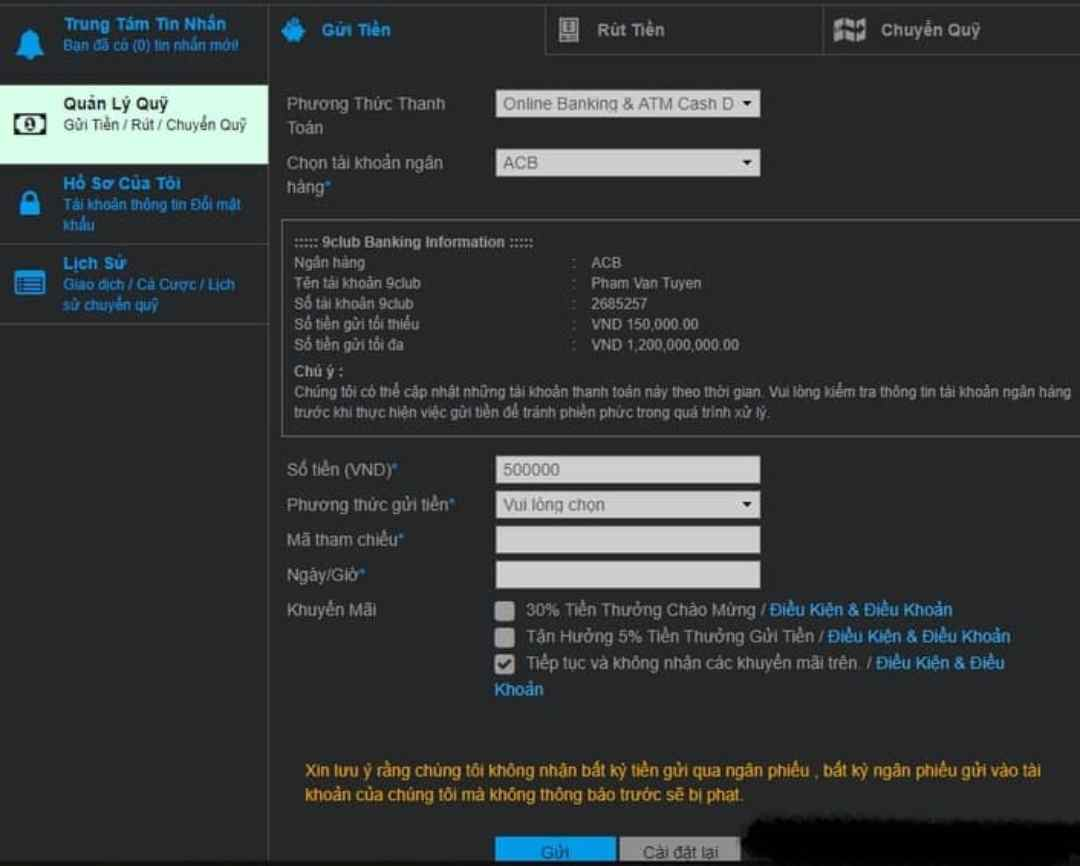The width and height of the screenshot is (1080, 866).
Task: Open Điều Kiện & Điều Khoản for 30% bonus
Action: tap(860, 610)
